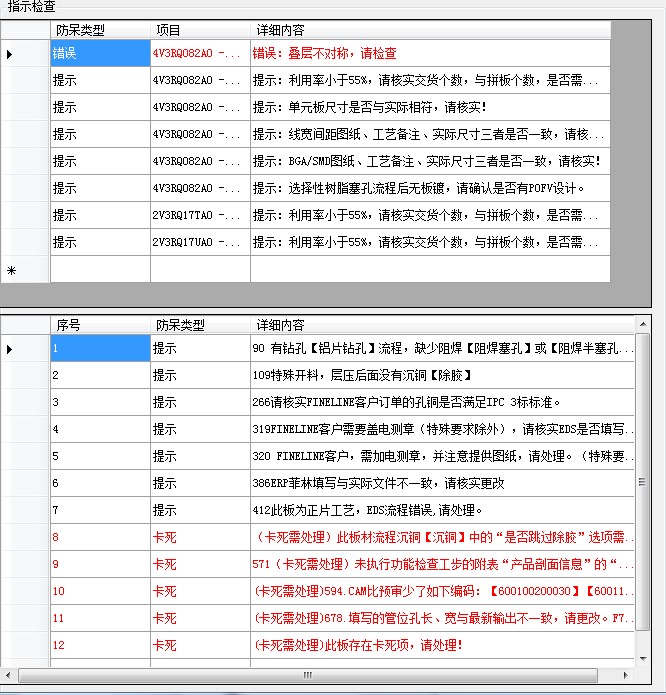This screenshot has height=695, width=666.
Task: Click the vertical scrollbar thumb of lower table
Action: (x=643, y=482)
